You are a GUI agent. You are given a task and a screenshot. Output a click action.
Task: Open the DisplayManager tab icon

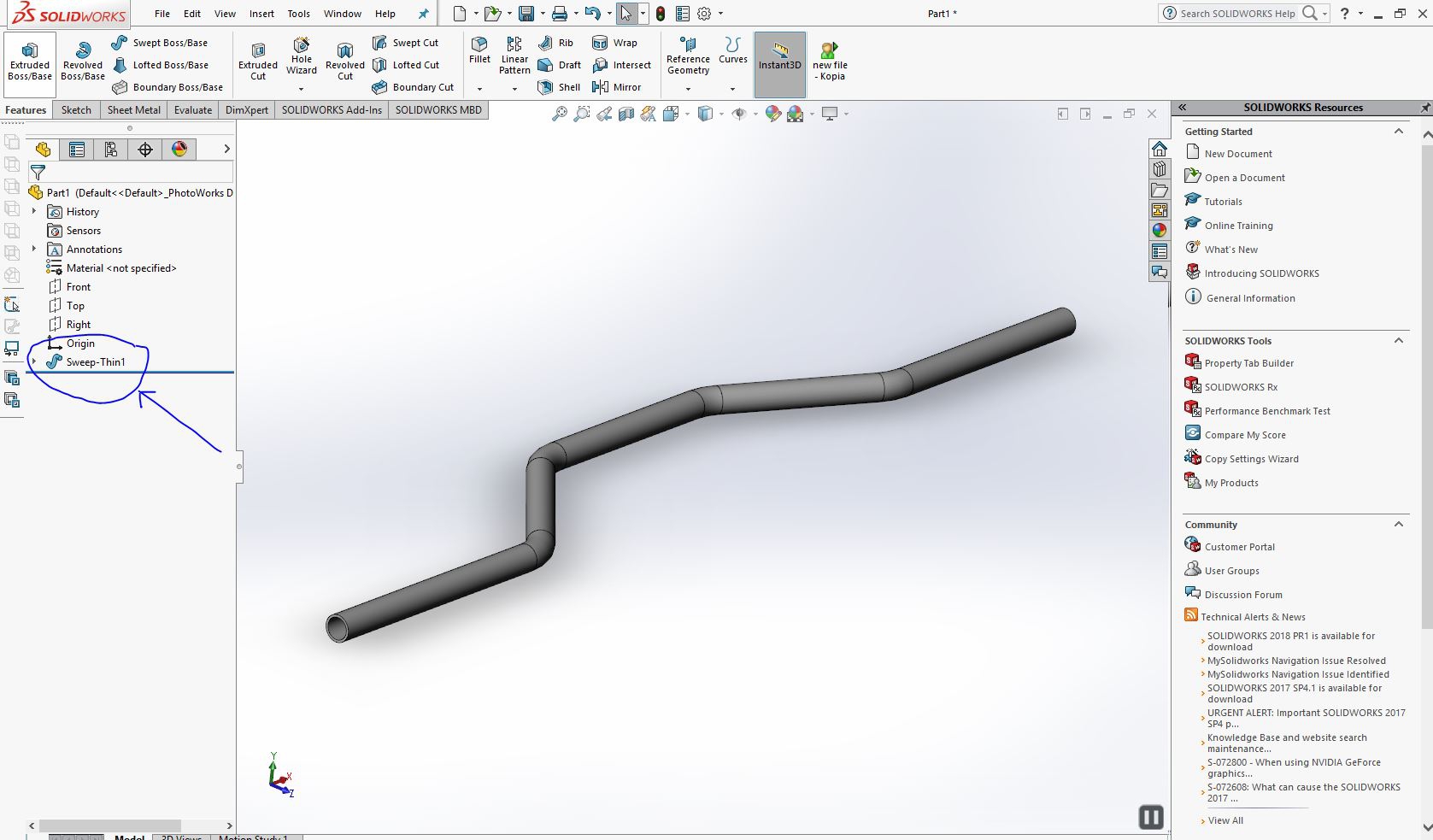[x=179, y=150]
